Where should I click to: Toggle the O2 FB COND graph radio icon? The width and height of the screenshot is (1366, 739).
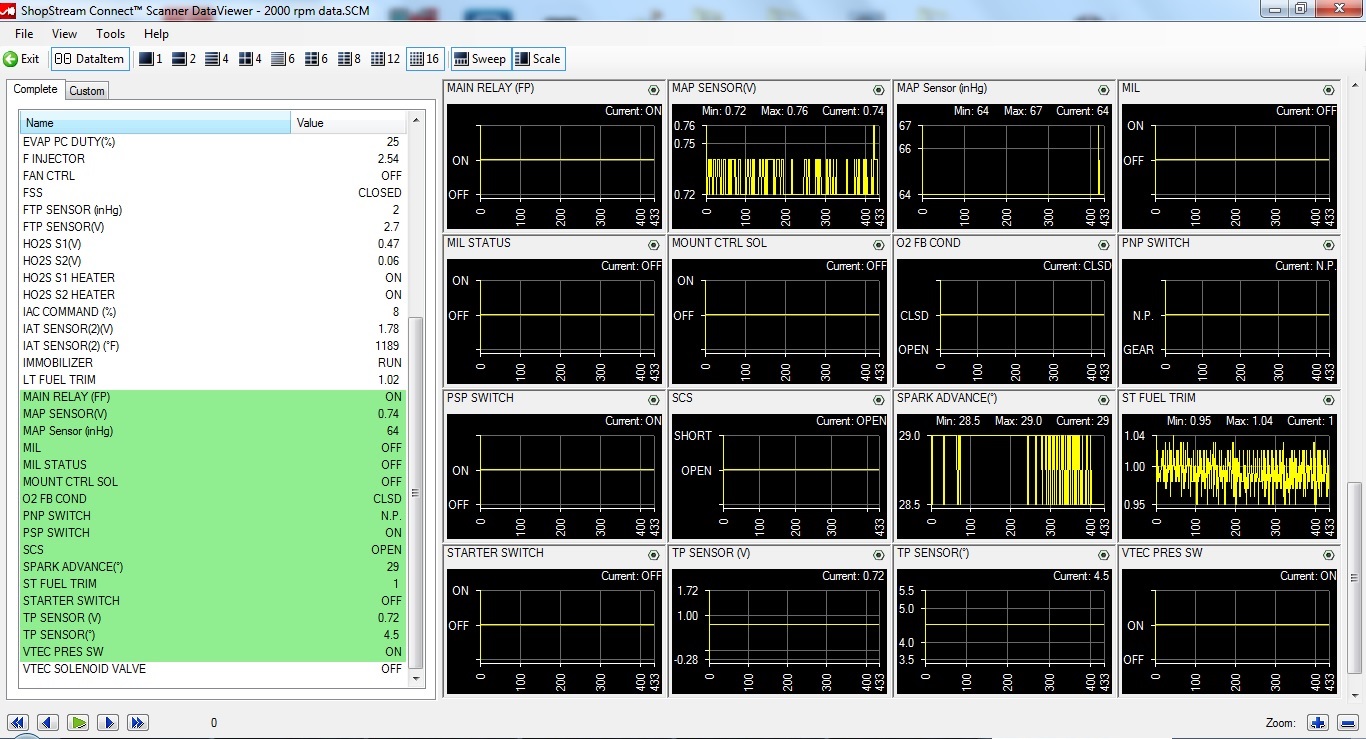(1104, 245)
